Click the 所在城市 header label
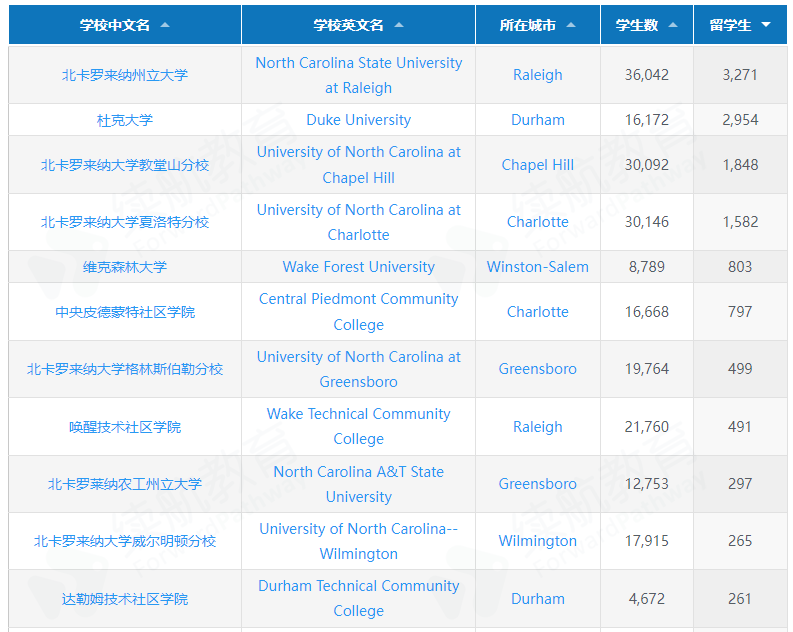 tap(528, 25)
